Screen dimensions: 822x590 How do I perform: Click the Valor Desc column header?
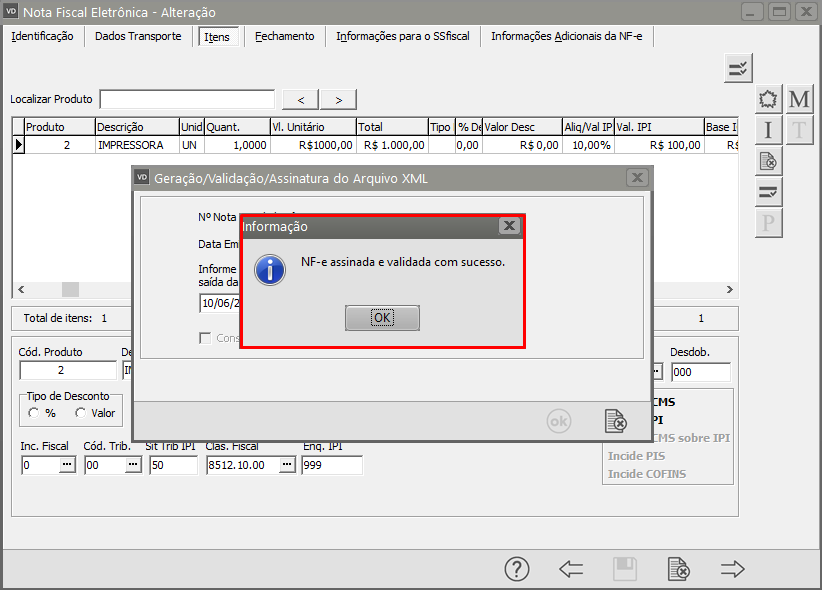522,127
